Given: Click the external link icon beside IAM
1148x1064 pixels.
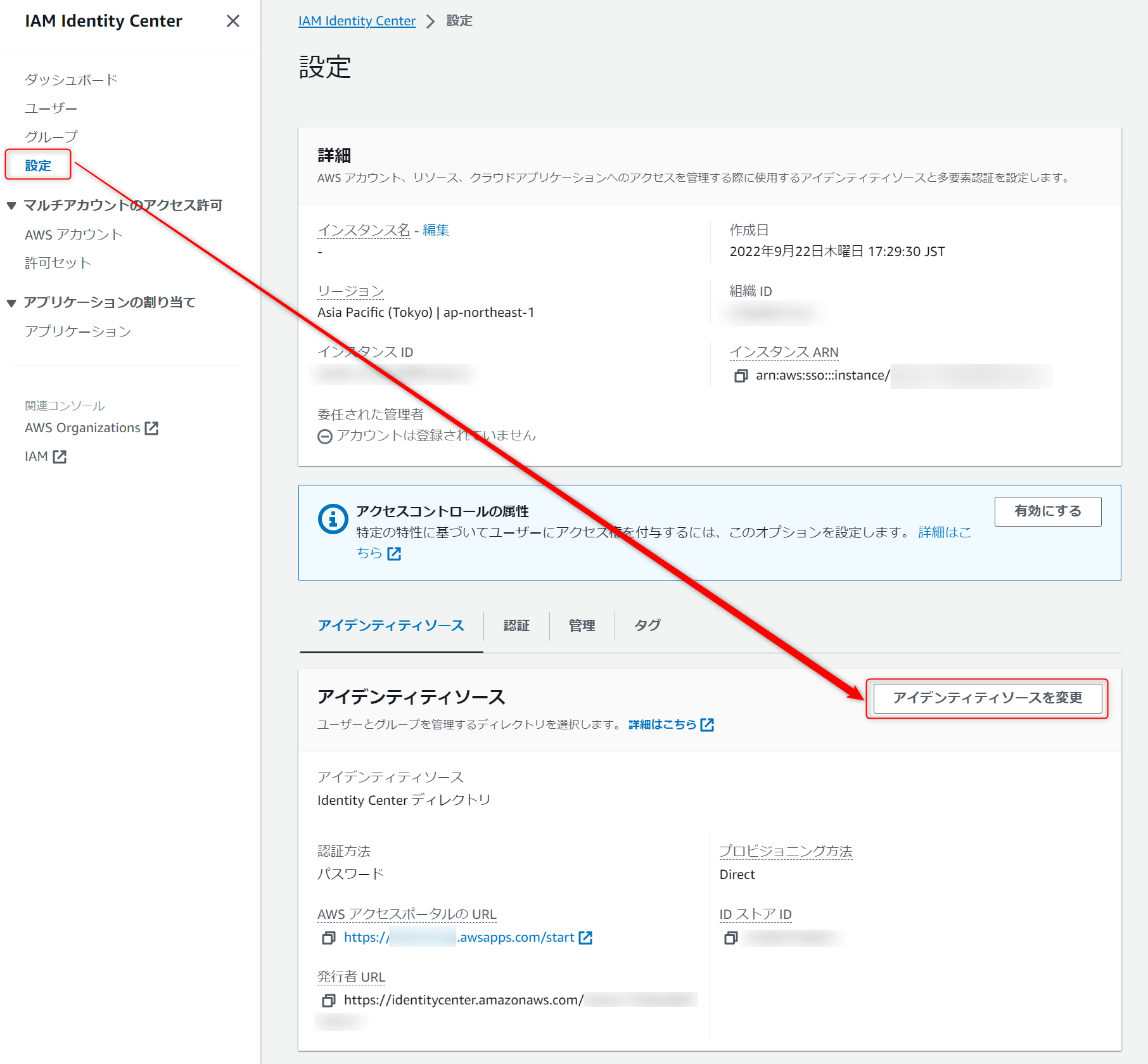Looking at the screenshot, I should pyautogui.click(x=60, y=457).
